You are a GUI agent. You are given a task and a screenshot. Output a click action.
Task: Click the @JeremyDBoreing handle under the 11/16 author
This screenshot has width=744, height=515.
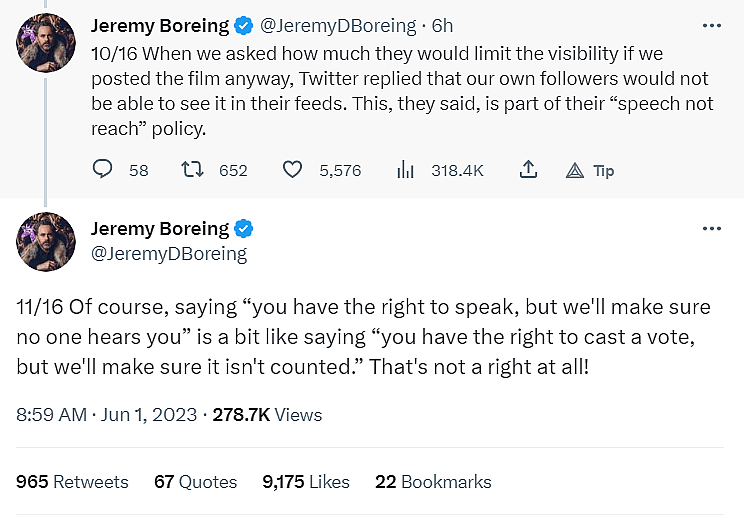pos(169,254)
